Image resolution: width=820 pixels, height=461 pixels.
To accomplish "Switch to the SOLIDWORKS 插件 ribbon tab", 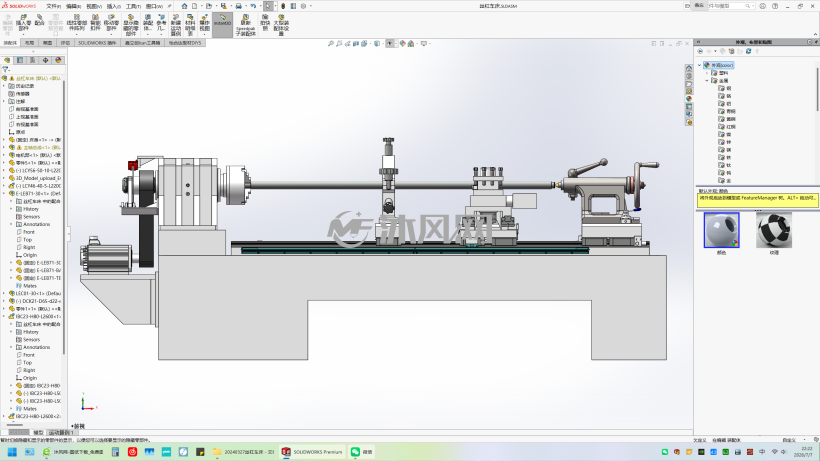I will 97,43.
